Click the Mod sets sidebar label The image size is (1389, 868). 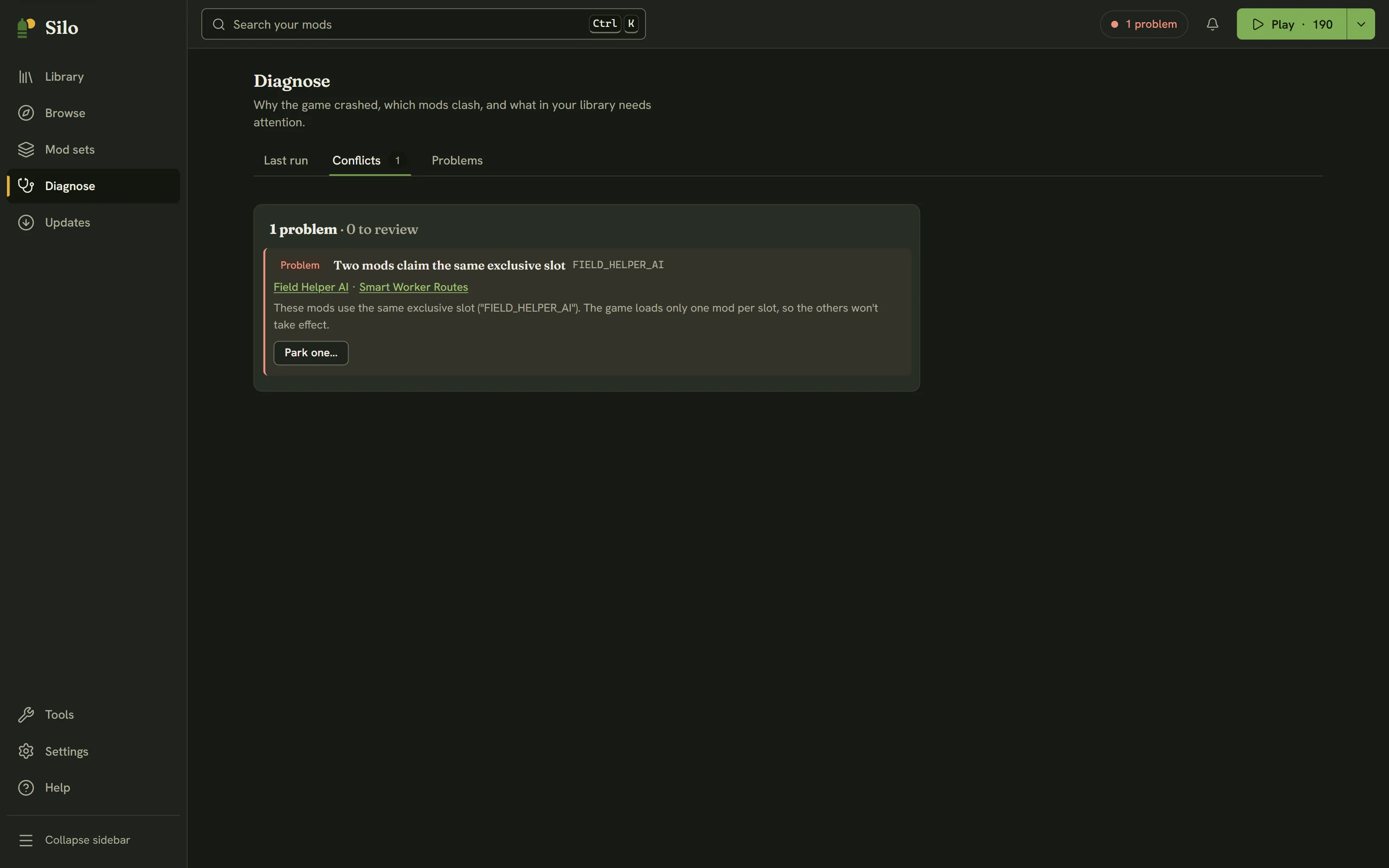[70, 149]
